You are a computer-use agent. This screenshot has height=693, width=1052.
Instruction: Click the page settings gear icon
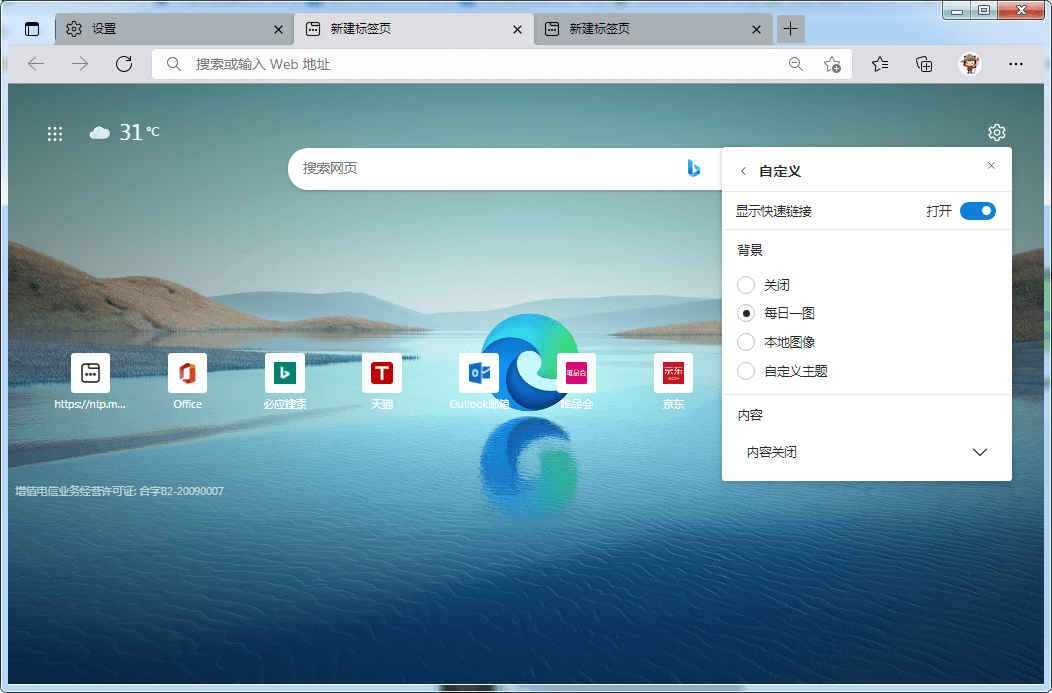pyautogui.click(x=996, y=132)
